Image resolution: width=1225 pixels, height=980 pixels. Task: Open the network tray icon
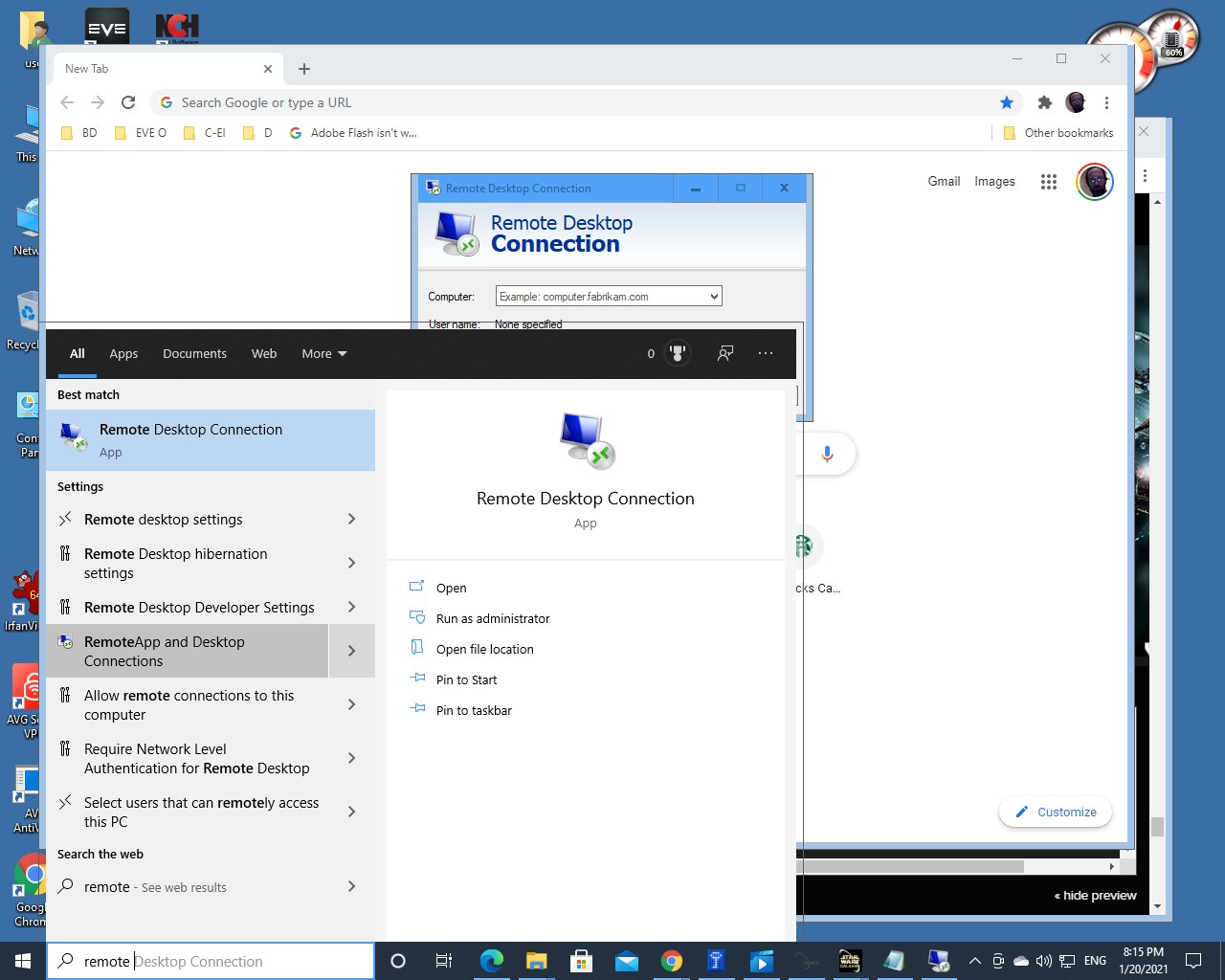coord(1067,961)
